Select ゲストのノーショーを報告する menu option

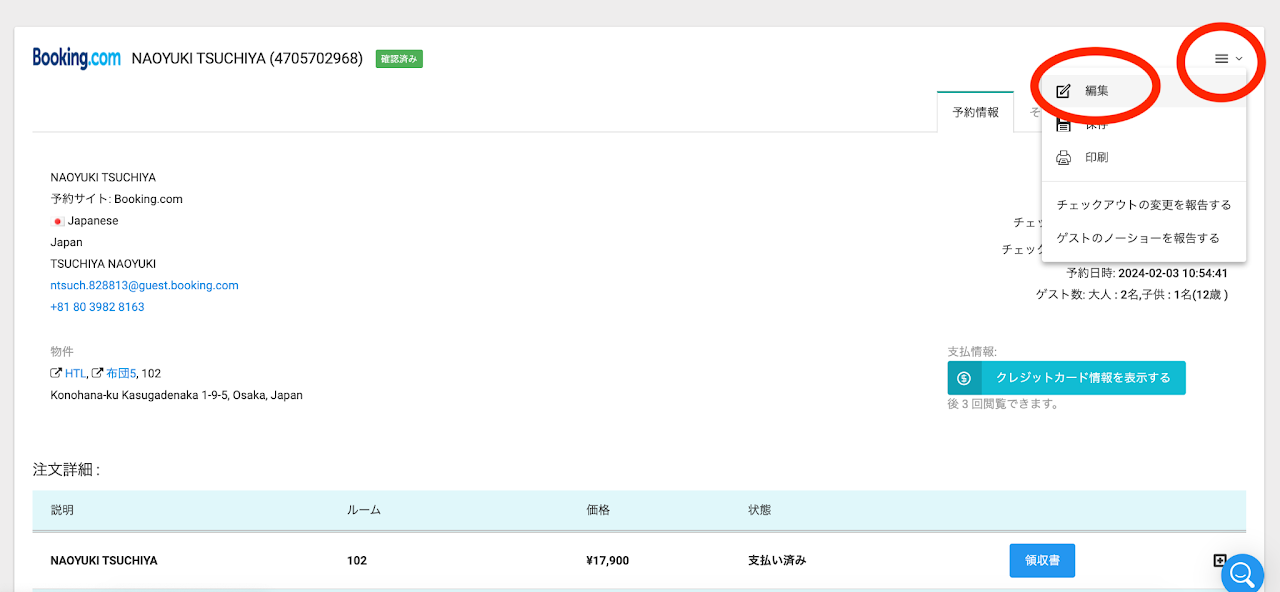point(1138,239)
